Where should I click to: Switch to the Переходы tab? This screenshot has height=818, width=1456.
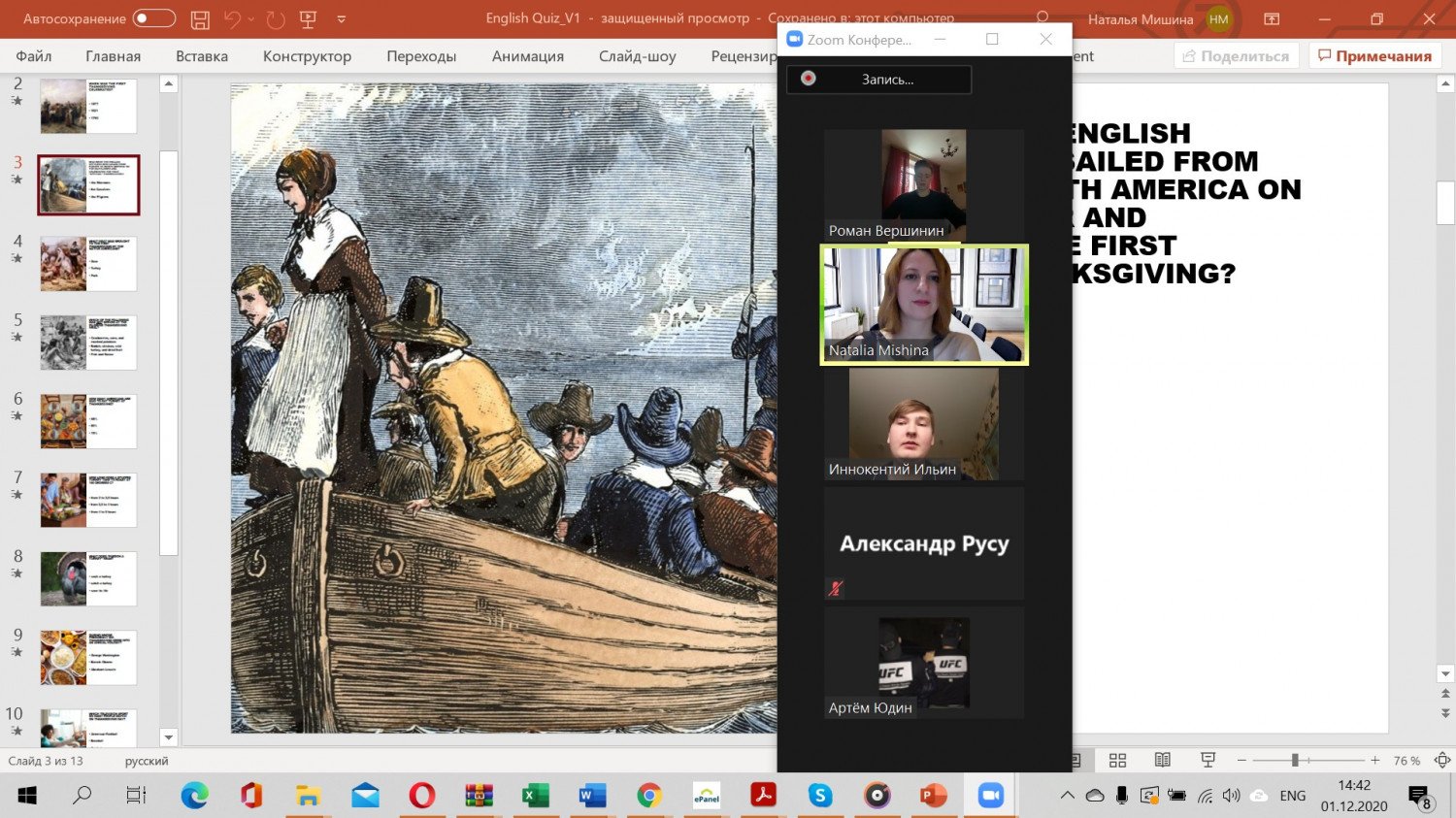pyautogui.click(x=421, y=56)
